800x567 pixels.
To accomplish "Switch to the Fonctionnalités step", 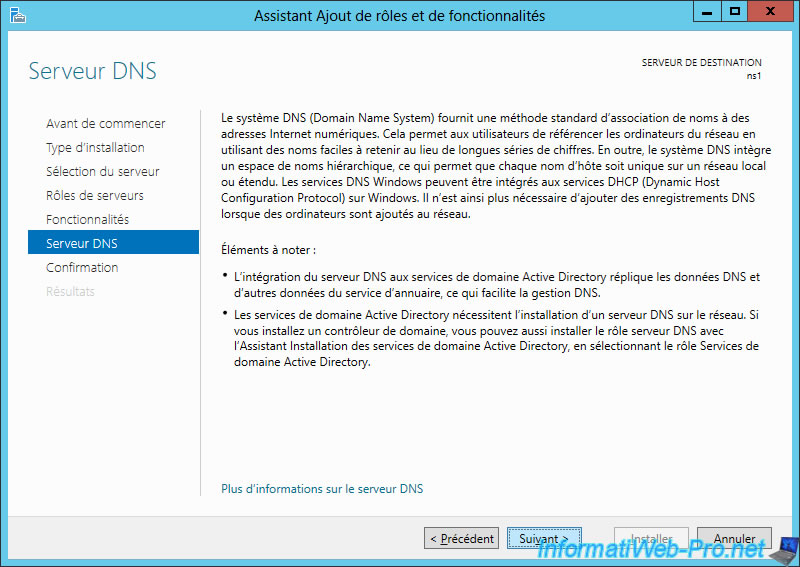I will [x=87, y=219].
